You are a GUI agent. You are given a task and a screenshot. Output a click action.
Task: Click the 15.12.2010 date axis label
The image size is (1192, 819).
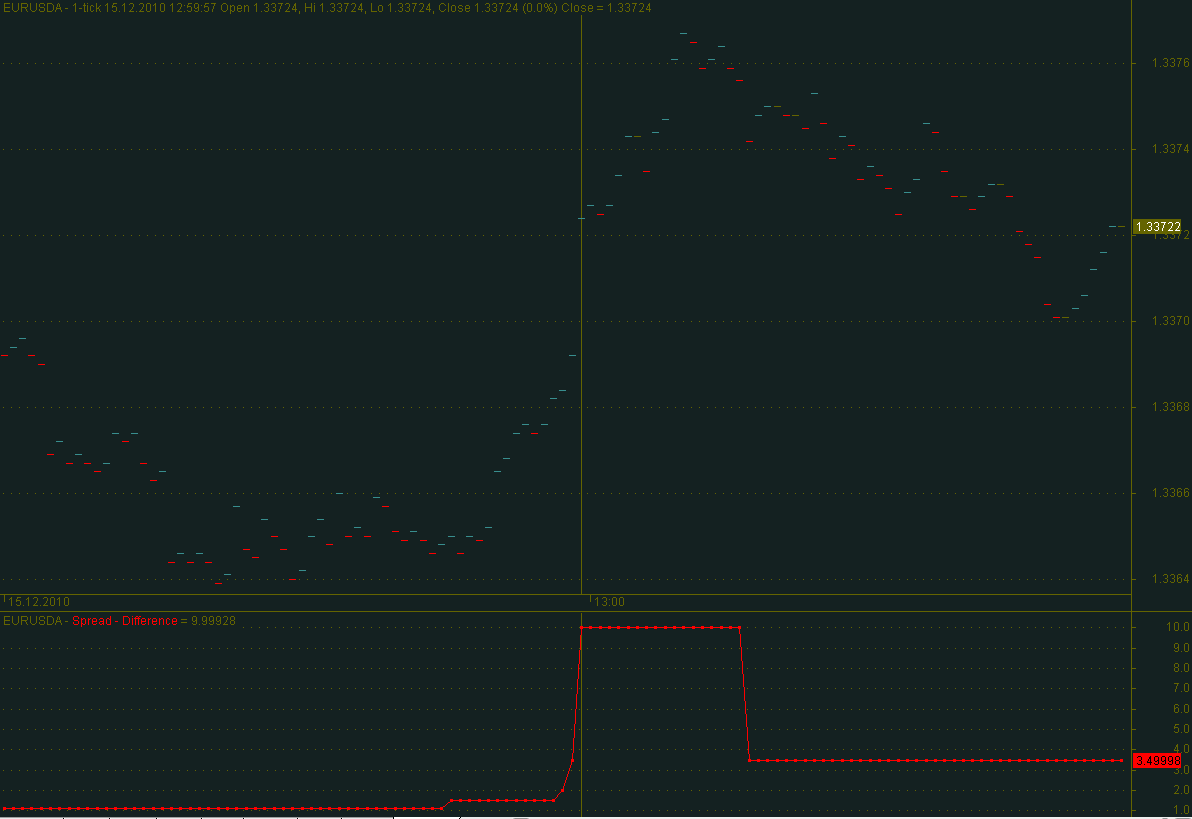39,602
